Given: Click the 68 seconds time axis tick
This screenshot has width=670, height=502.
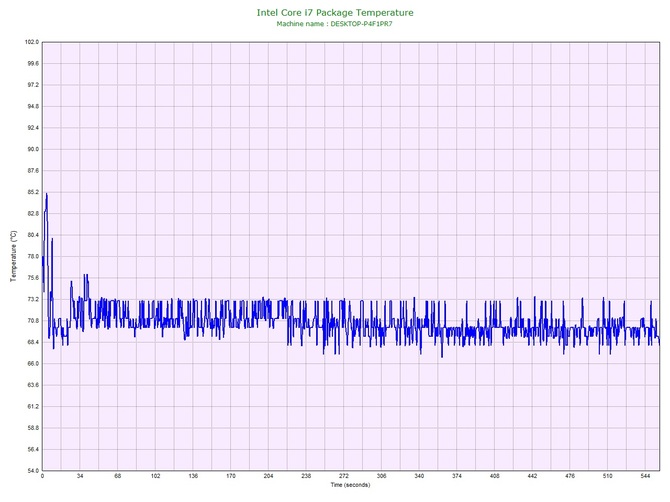Looking at the screenshot, I should point(118,476).
